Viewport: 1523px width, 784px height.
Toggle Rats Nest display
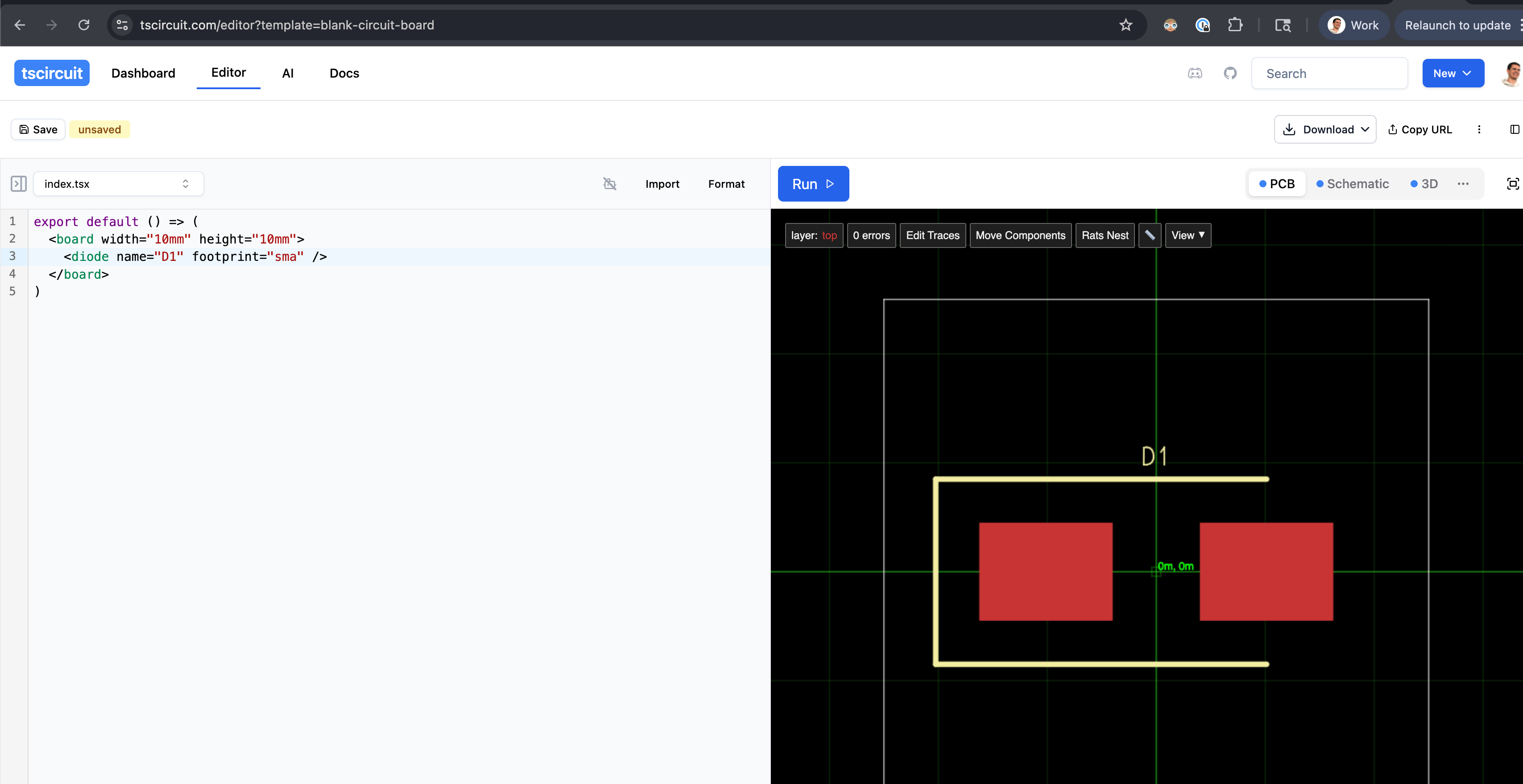[x=1105, y=235]
